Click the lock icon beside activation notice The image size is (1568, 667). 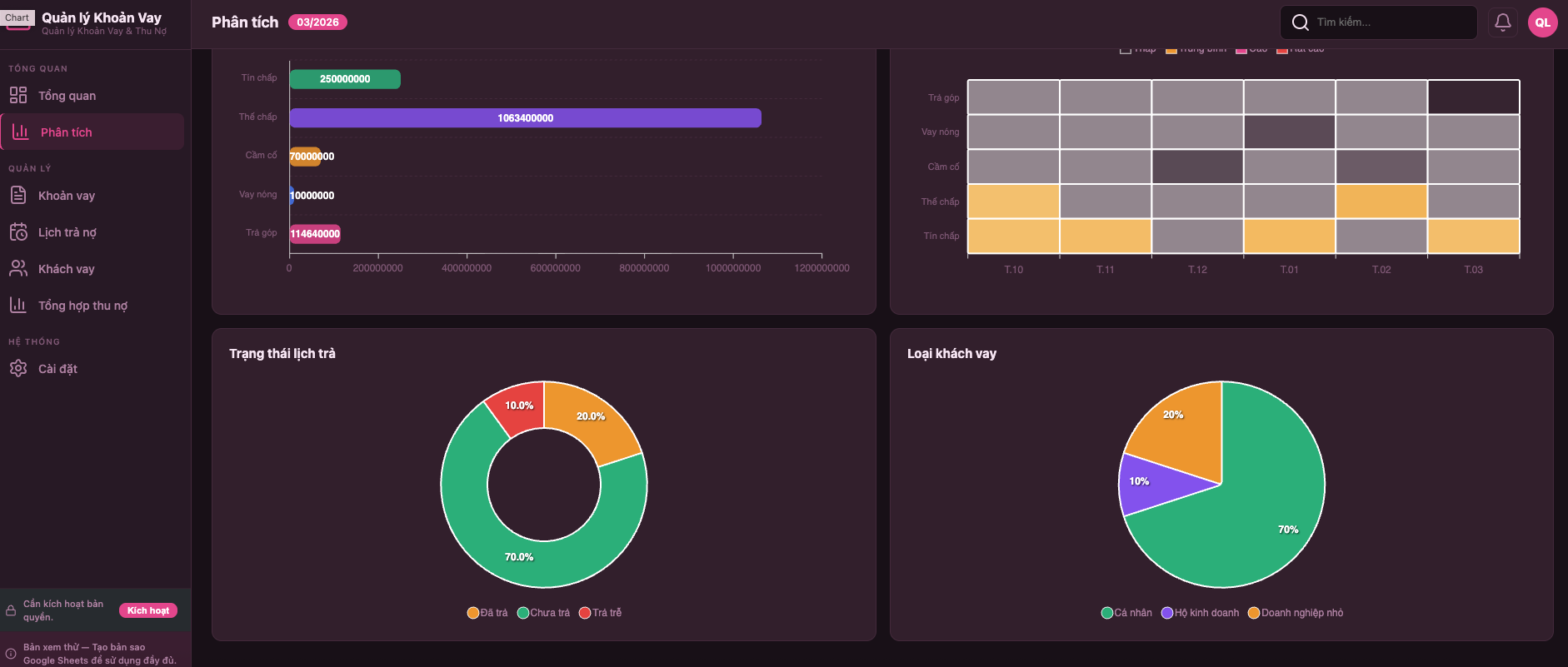(x=11, y=610)
